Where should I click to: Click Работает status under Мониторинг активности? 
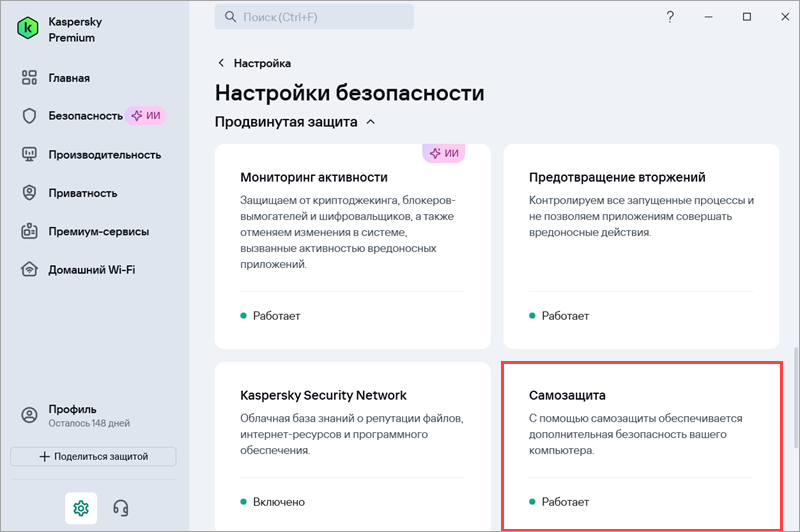270,316
